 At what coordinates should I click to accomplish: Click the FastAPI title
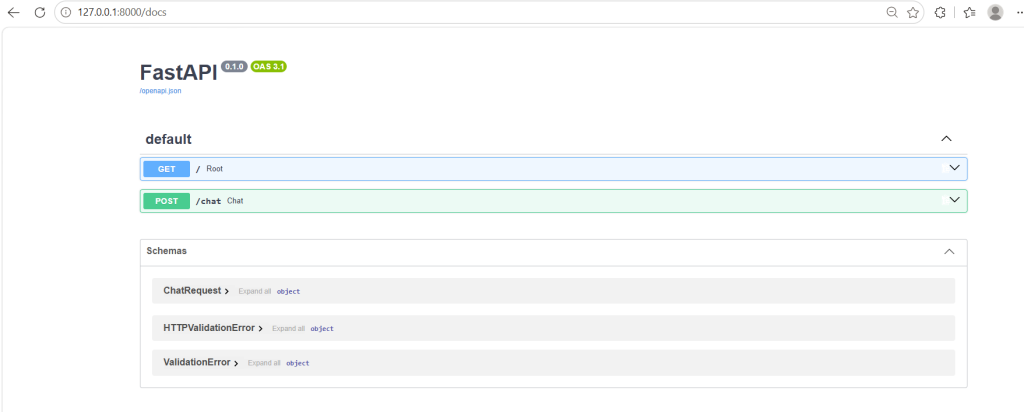click(x=178, y=72)
